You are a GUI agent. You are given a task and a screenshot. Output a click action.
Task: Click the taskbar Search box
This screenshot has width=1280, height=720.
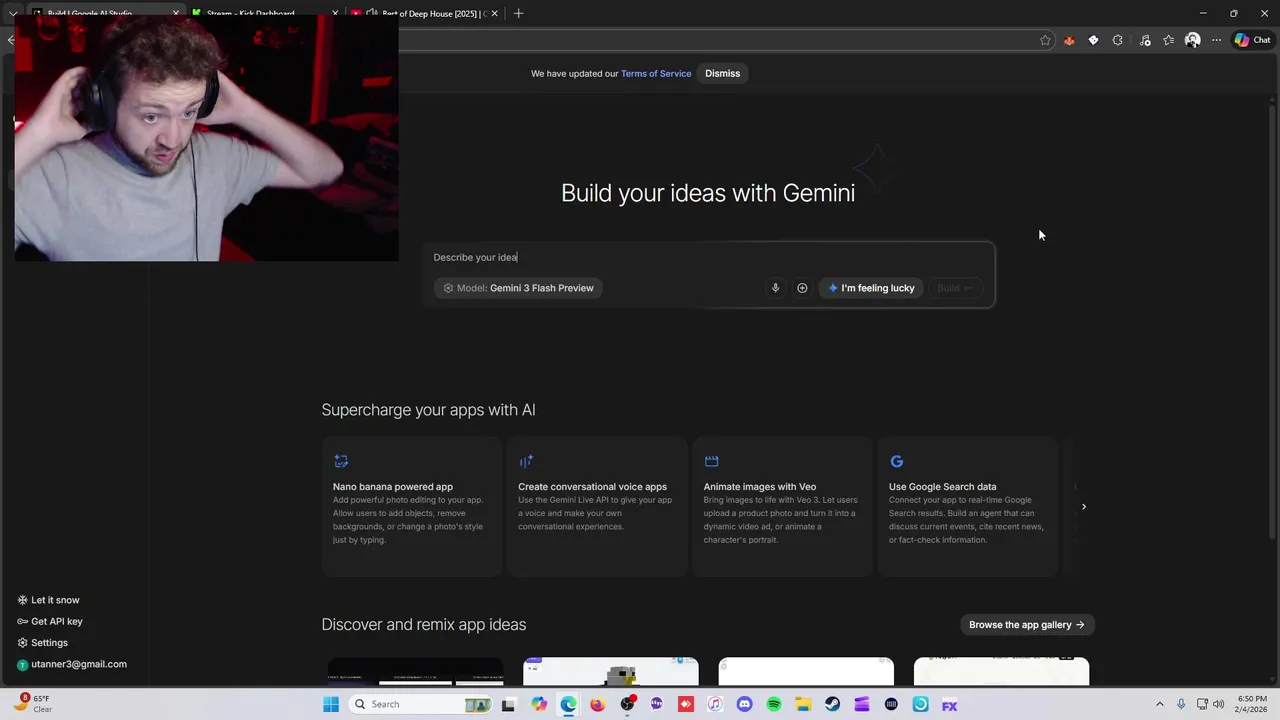(422, 704)
